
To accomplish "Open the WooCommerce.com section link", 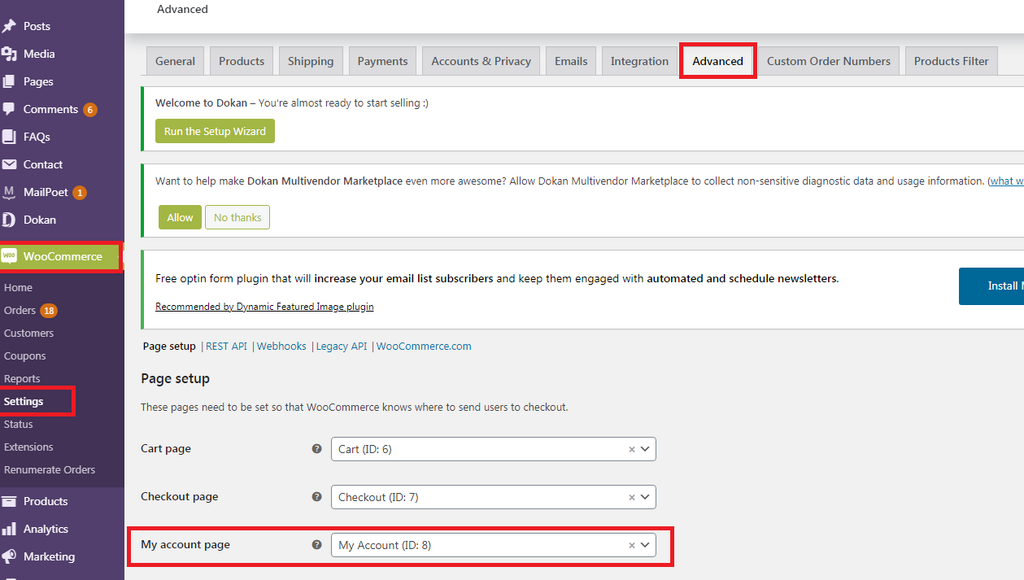I will (424, 346).
